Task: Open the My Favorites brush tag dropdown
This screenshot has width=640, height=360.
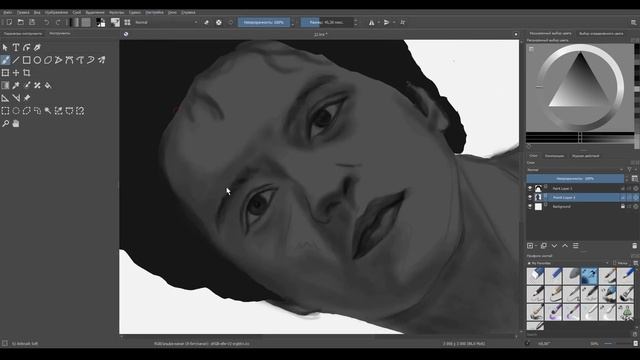Action: 568,263
